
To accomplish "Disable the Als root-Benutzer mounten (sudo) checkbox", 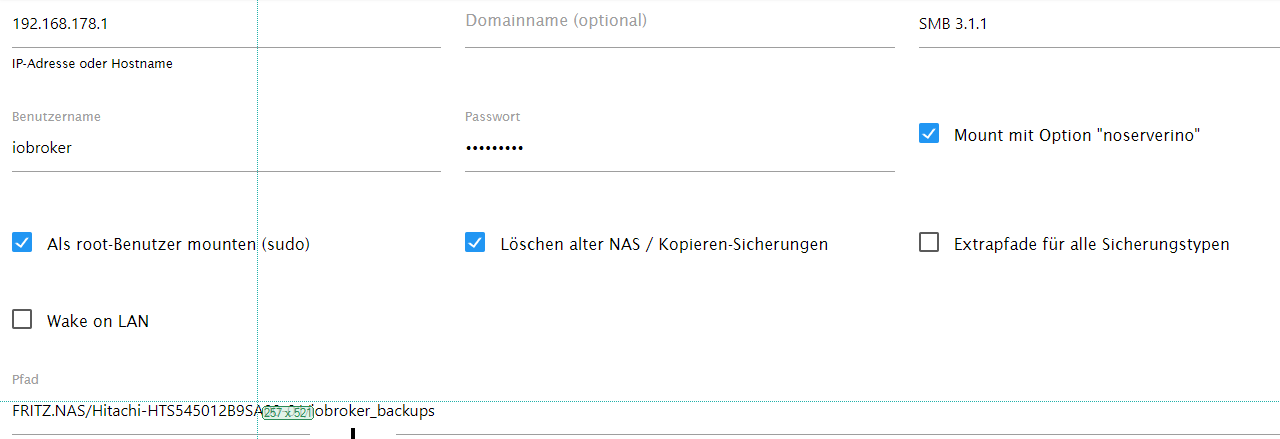I will click(22, 242).
